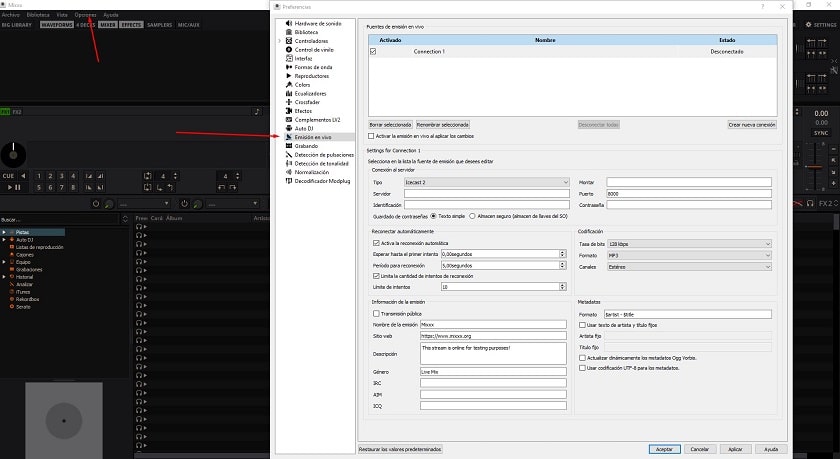Open Complementos LV2 preferences
This screenshot has width=840, height=459.
(317, 119)
